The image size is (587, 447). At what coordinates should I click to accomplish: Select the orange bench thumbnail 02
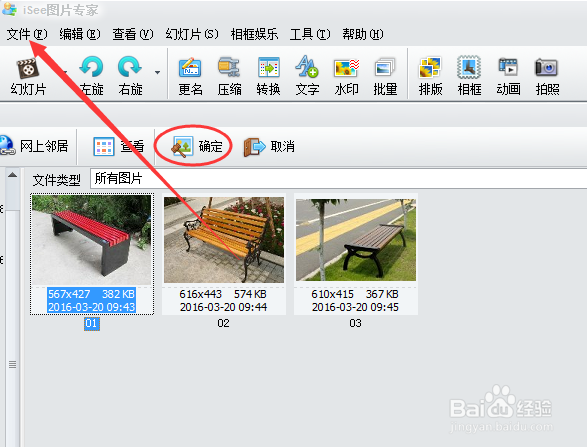(x=224, y=240)
